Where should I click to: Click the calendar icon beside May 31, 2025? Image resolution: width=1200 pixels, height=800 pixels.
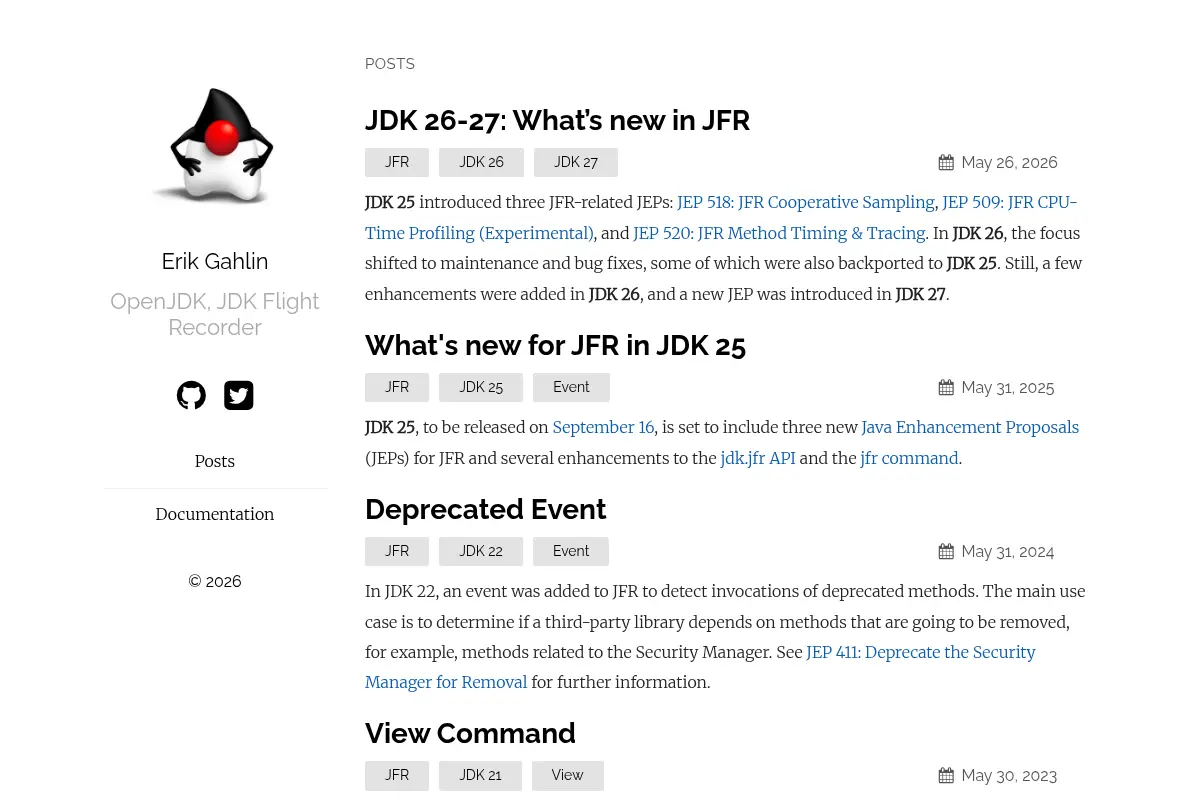(946, 388)
